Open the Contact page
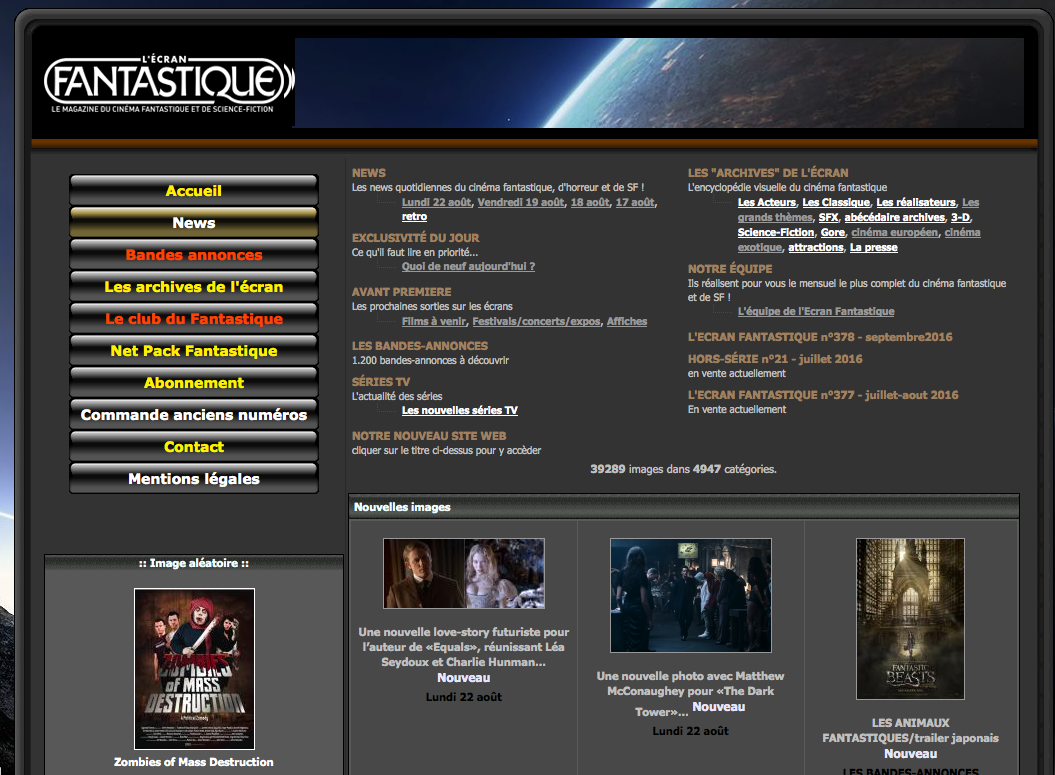The image size is (1055, 775). (193, 447)
